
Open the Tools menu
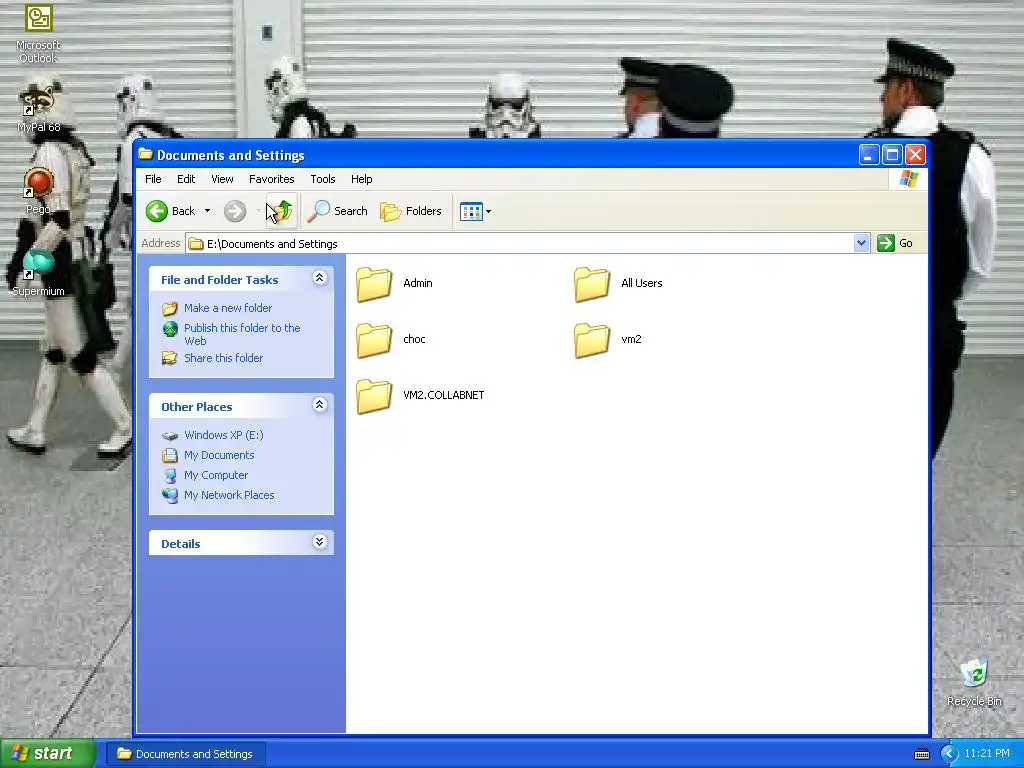323,179
